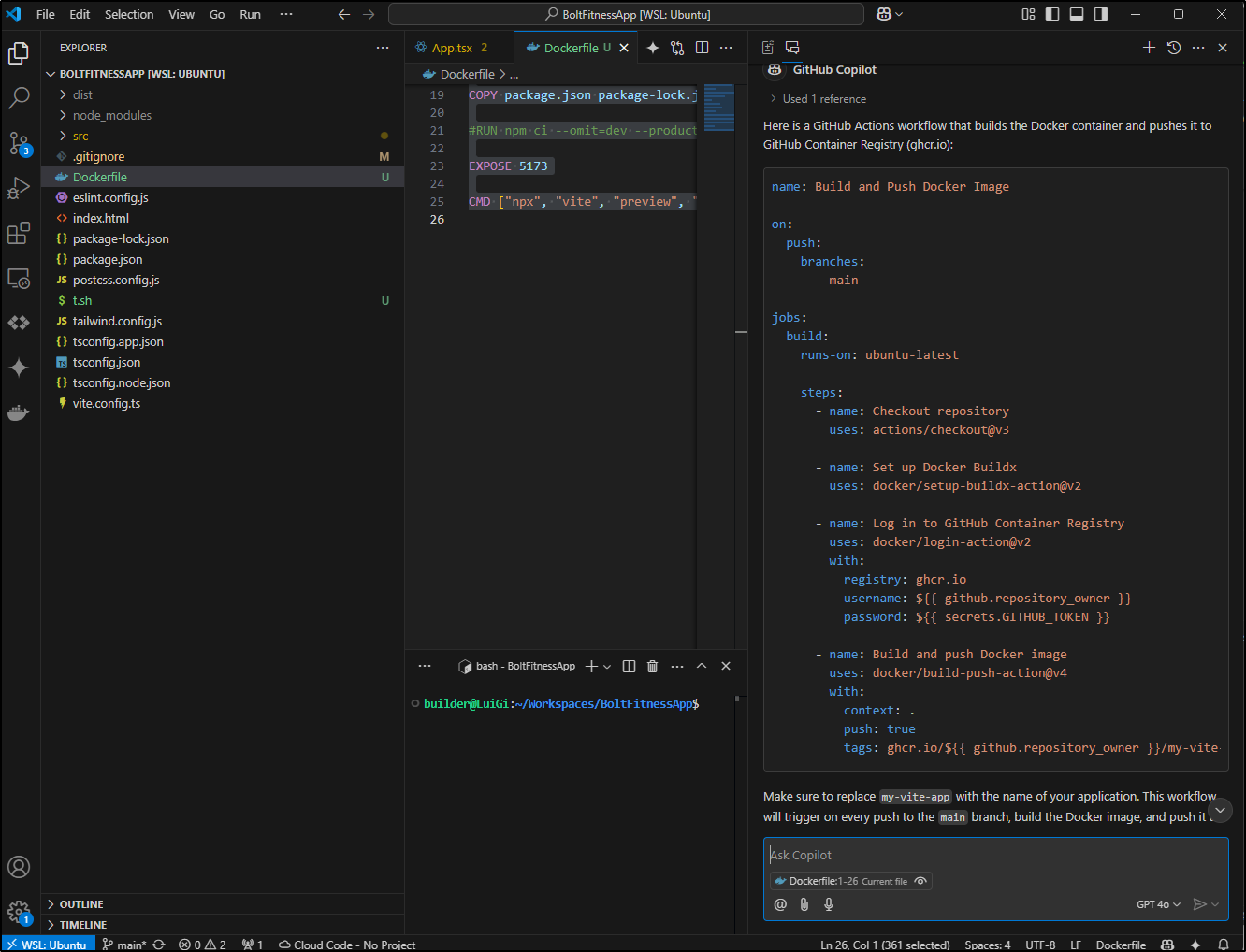Go back with the left arrow
The image size is (1246, 952).
pos(343,14)
